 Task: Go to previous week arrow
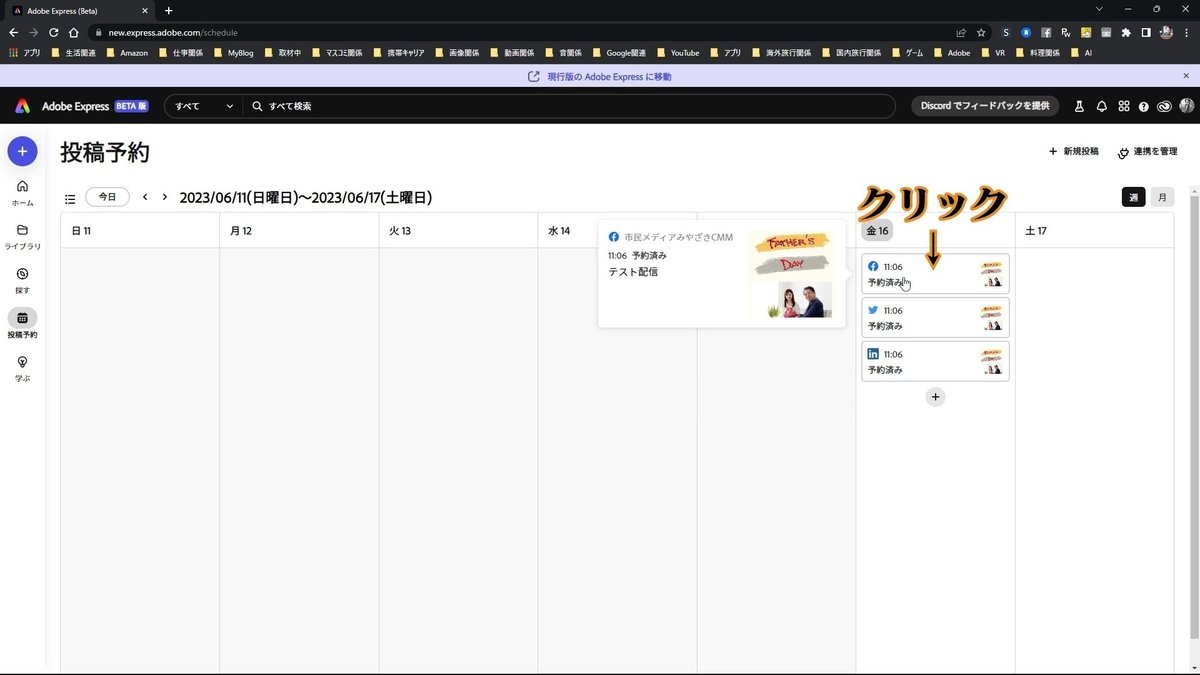pyautogui.click(x=145, y=197)
